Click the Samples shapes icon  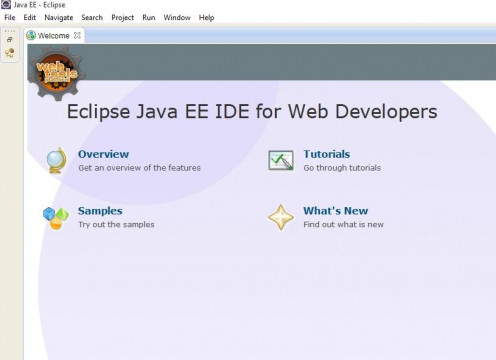point(56,218)
